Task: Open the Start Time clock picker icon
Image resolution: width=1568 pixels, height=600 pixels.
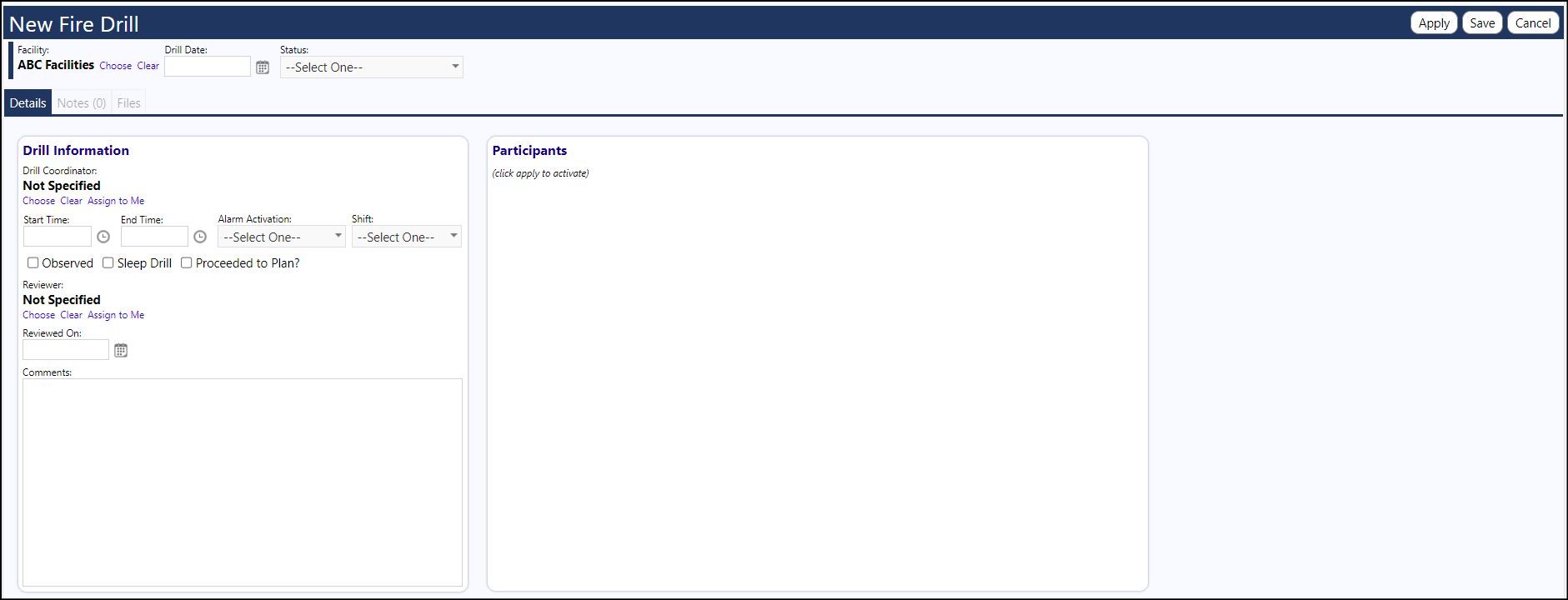Action: [x=103, y=237]
